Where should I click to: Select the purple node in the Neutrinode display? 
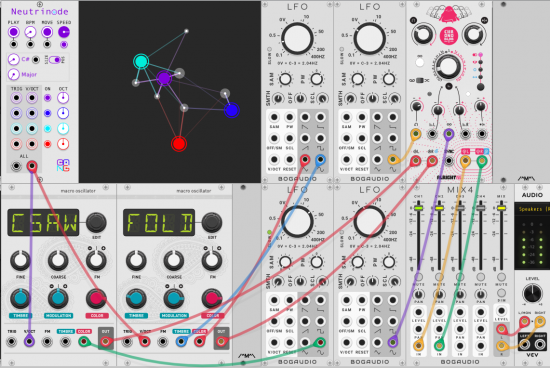click(164, 78)
